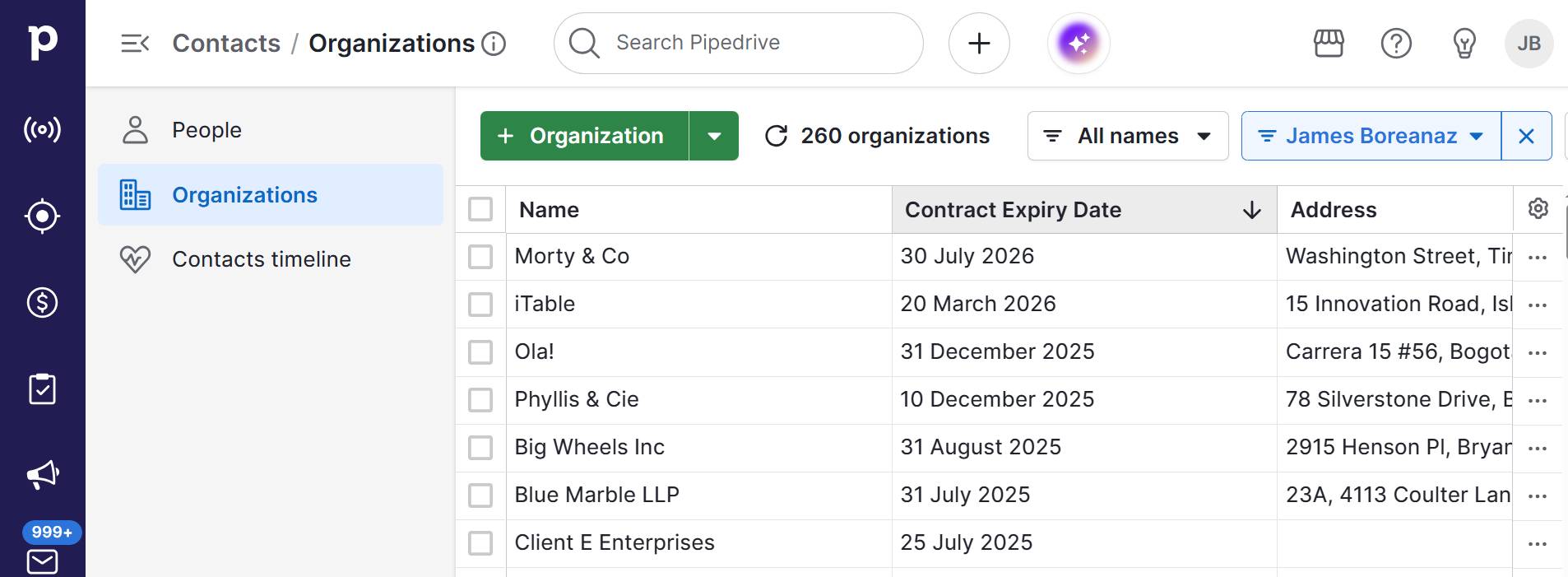Expand the Organization button dropdown arrow
Image resolution: width=1568 pixels, height=577 pixels.
pos(714,136)
